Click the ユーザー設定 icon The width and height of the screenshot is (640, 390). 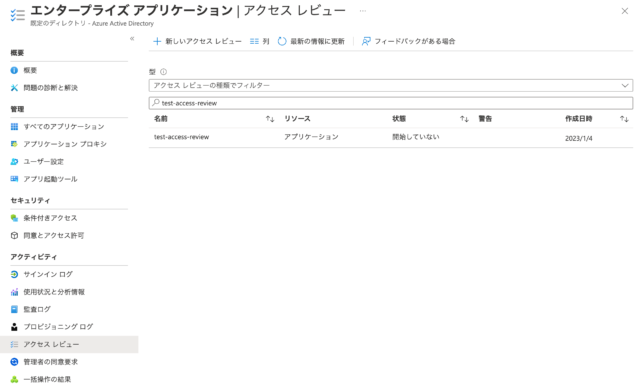14,162
